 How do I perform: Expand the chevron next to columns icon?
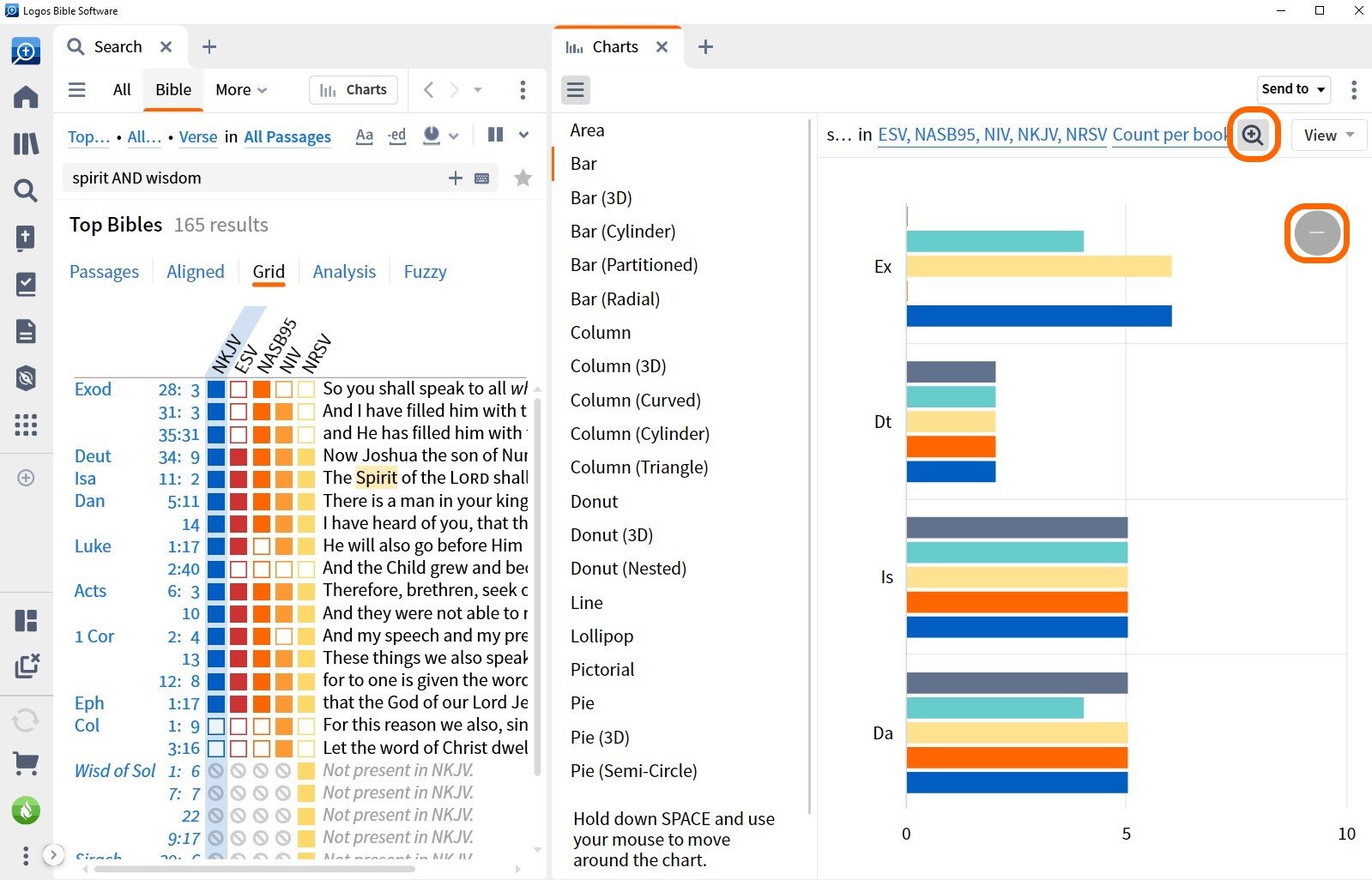[x=523, y=135]
